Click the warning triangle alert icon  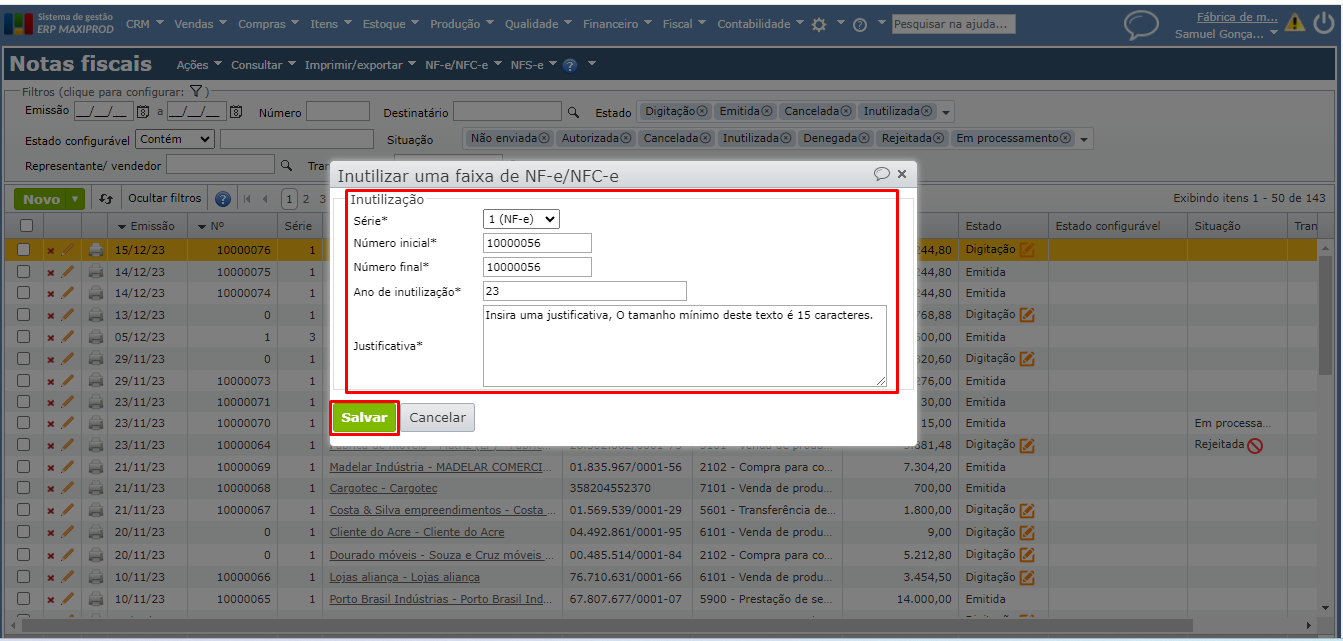coord(1295,22)
